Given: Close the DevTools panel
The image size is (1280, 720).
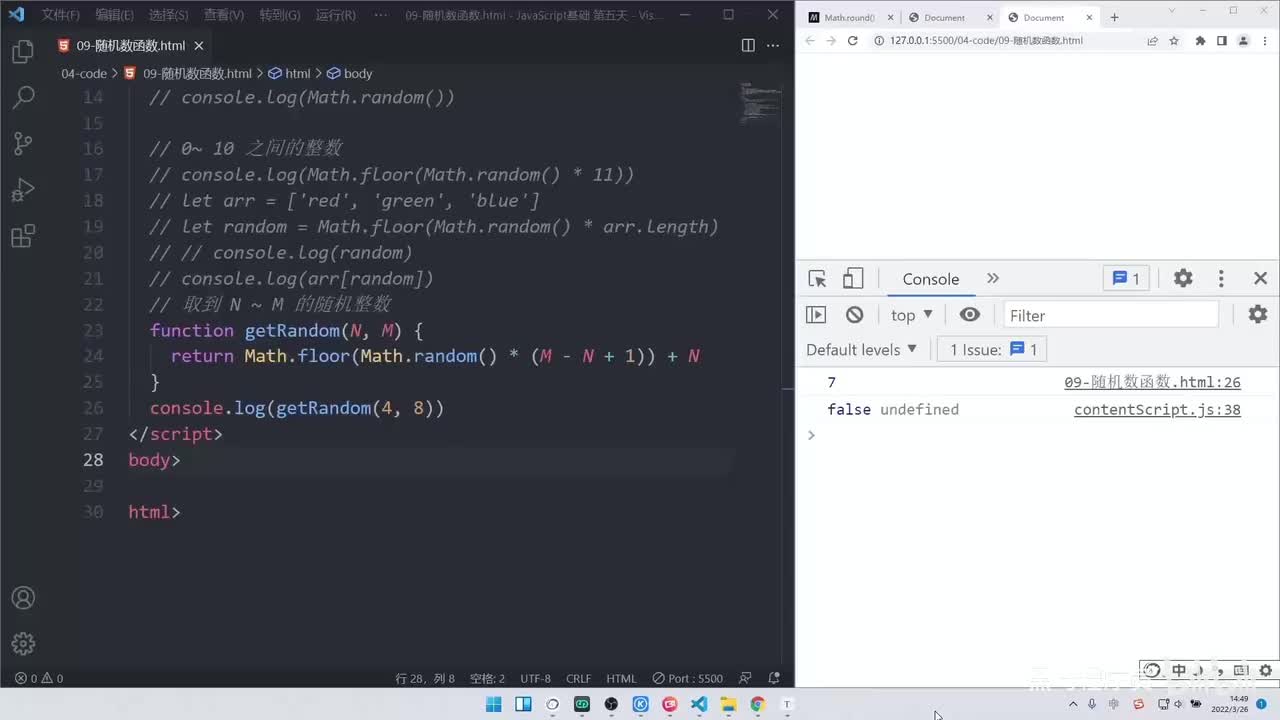Looking at the screenshot, I should 1260,279.
